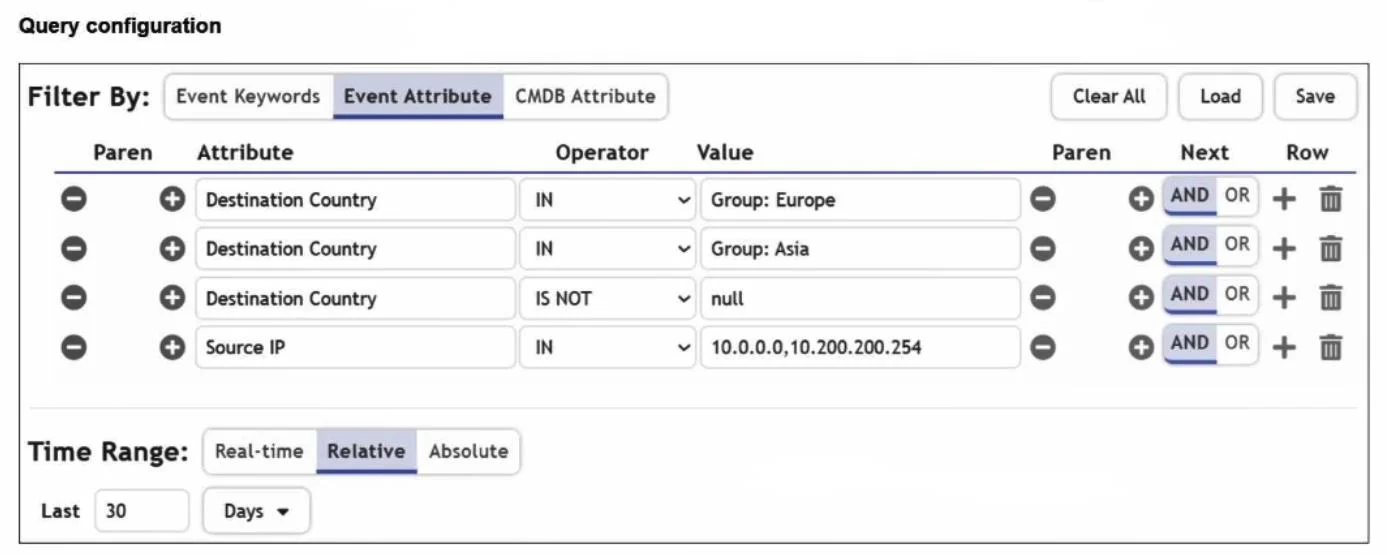Delete the Group: Europe row
The width and height of the screenshot is (1387, 555).
[x=1330, y=200]
